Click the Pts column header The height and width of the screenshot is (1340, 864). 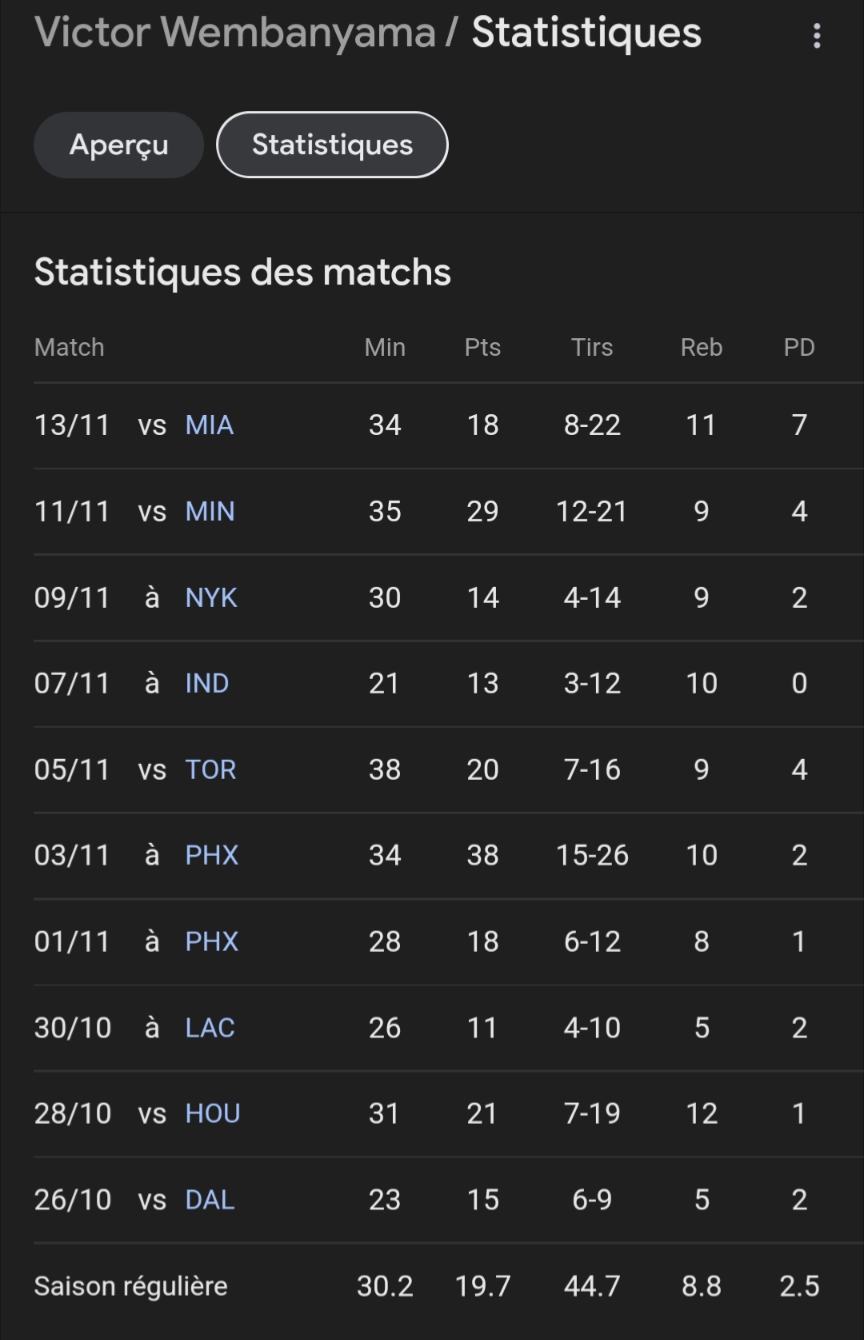pos(482,347)
